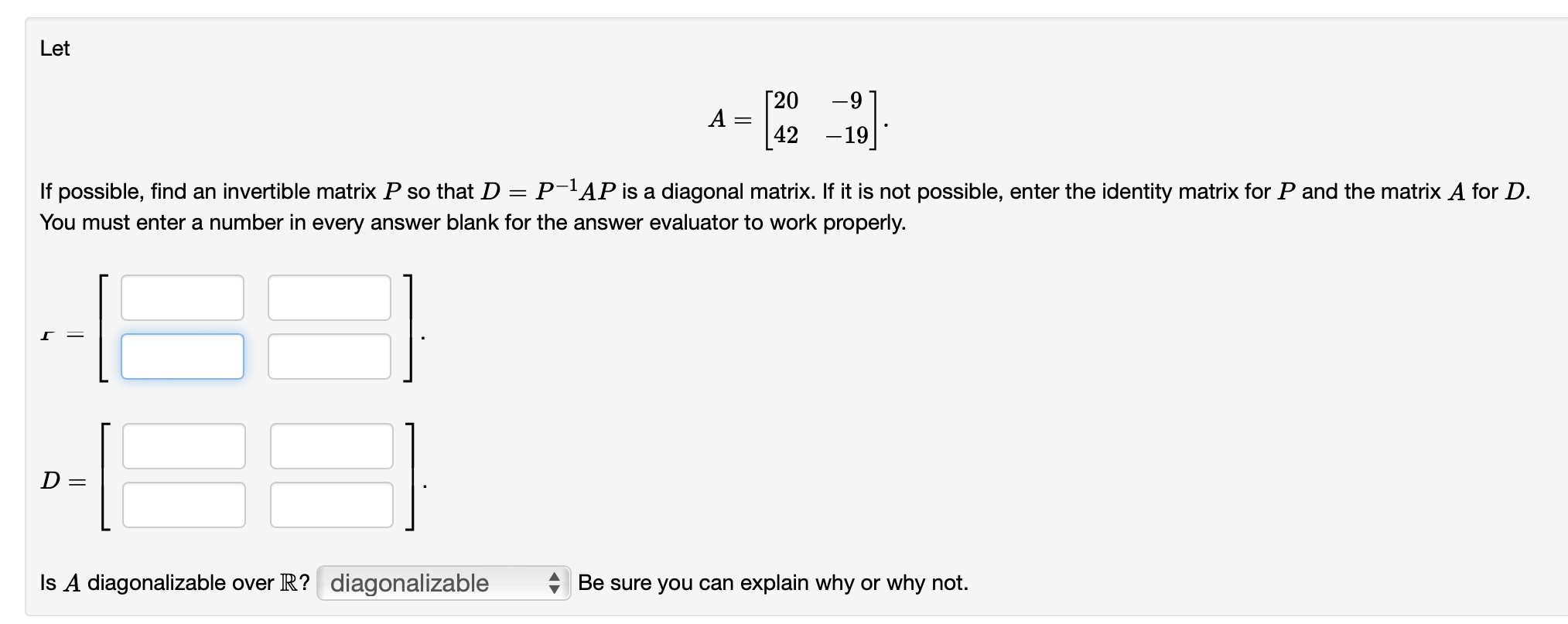Click the word Let at the top
The width and height of the screenshot is (1568, 624).
point(54,48)
